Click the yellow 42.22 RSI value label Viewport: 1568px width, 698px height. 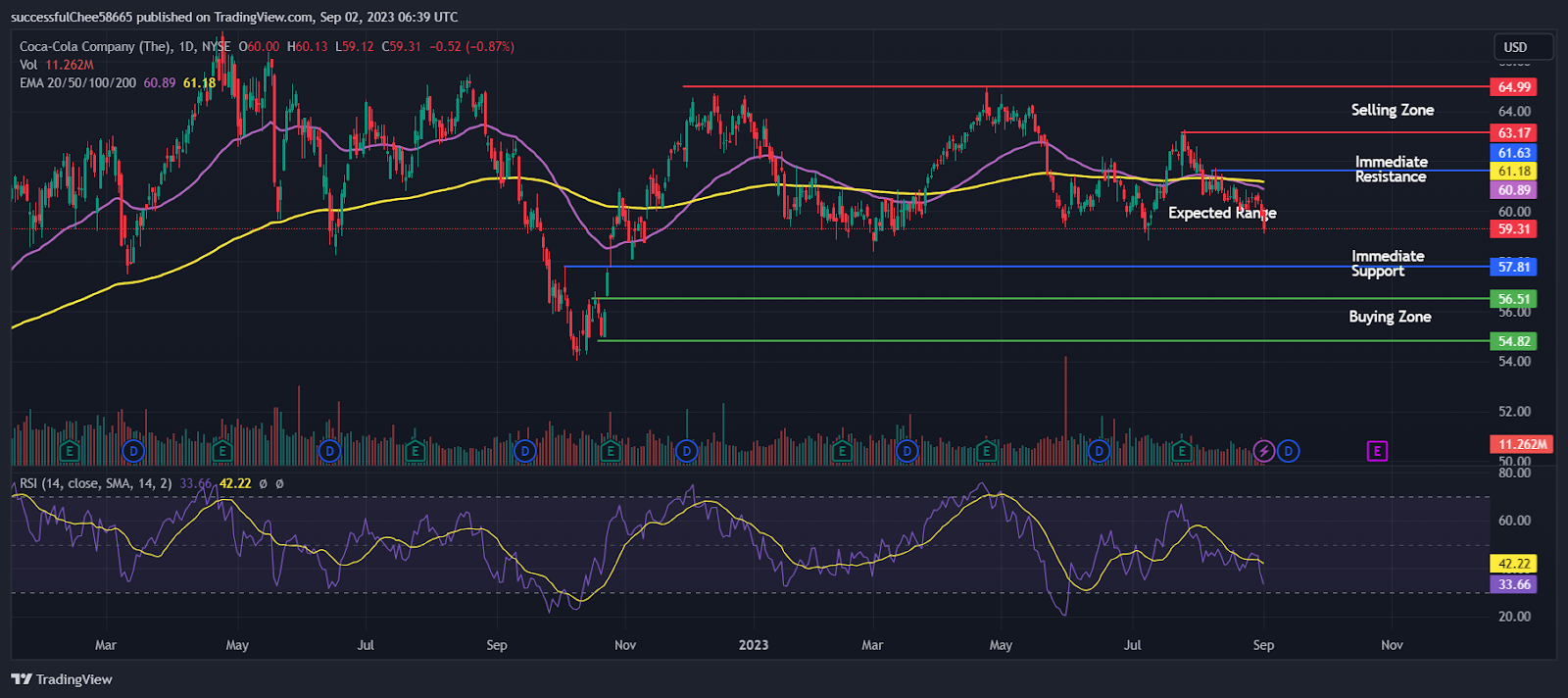point(1513,564)
